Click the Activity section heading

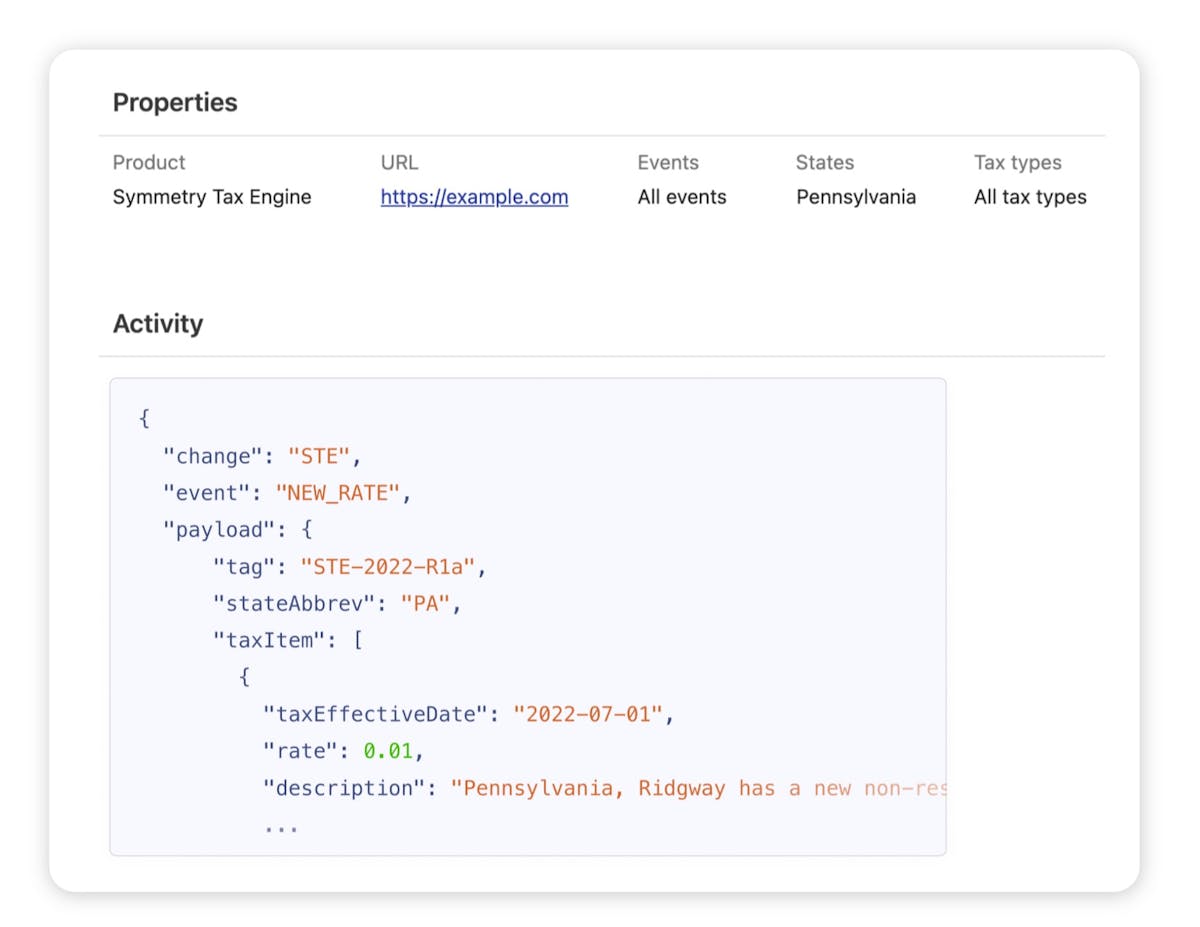click(x=158, y=324)
